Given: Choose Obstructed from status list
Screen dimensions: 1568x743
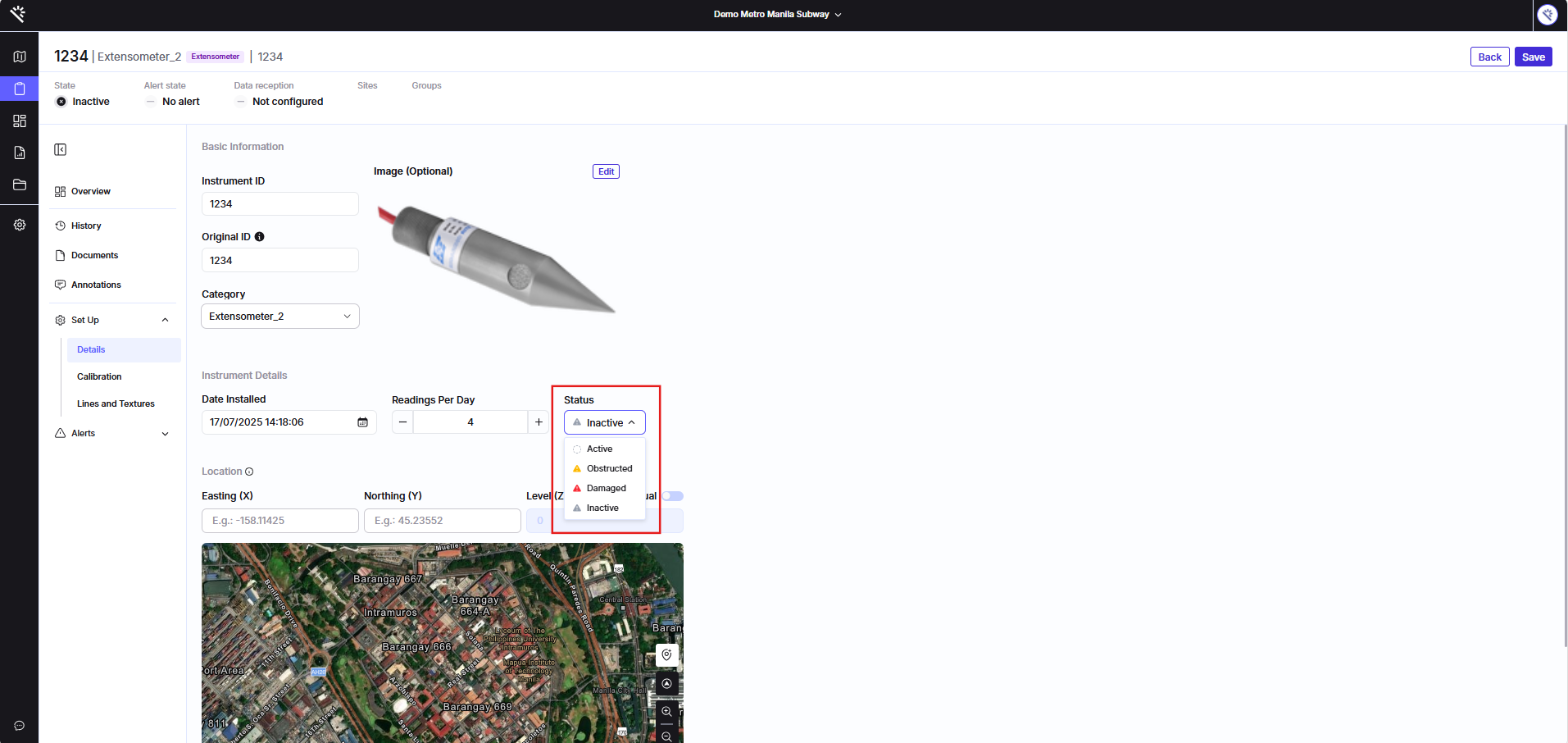Looking at the screenshot, I should (x=609, y=469).
